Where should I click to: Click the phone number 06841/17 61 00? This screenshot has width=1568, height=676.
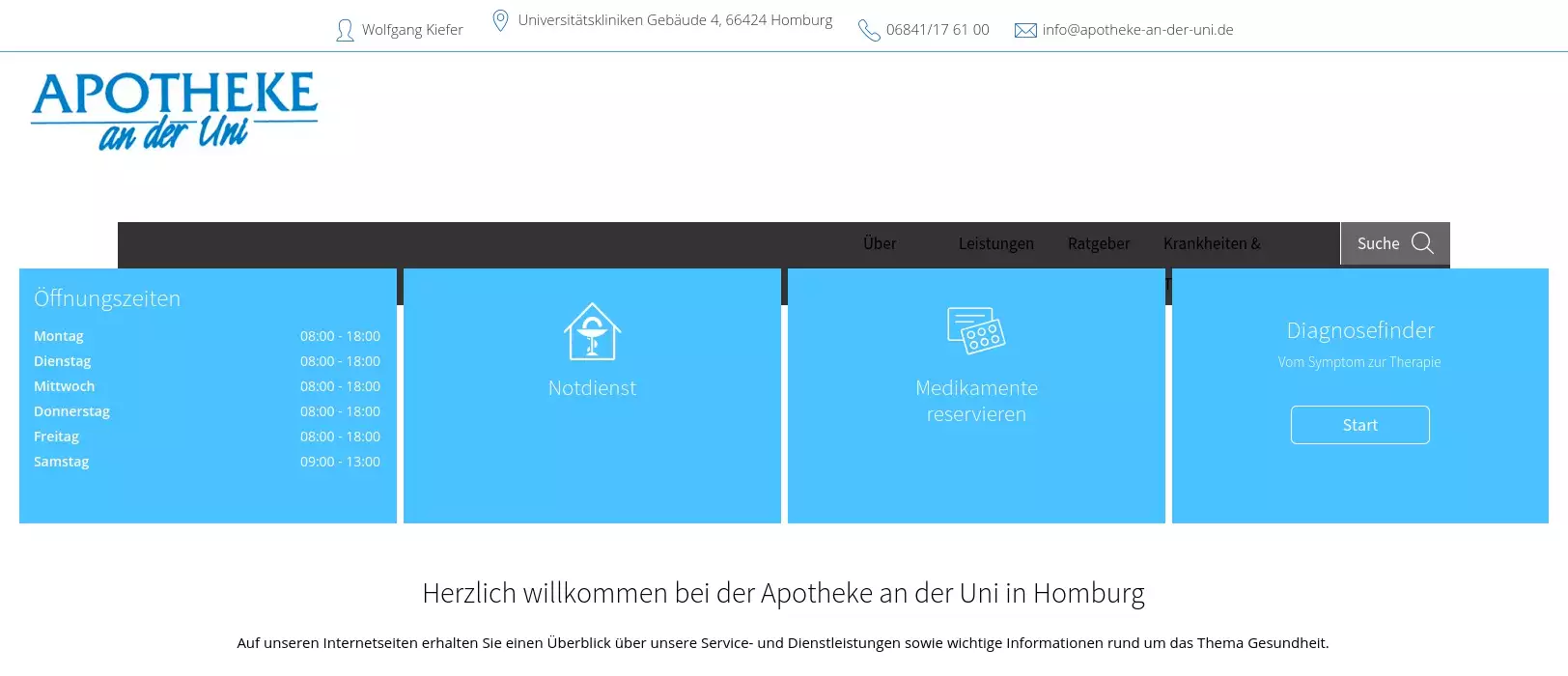[x=938, y=30]
